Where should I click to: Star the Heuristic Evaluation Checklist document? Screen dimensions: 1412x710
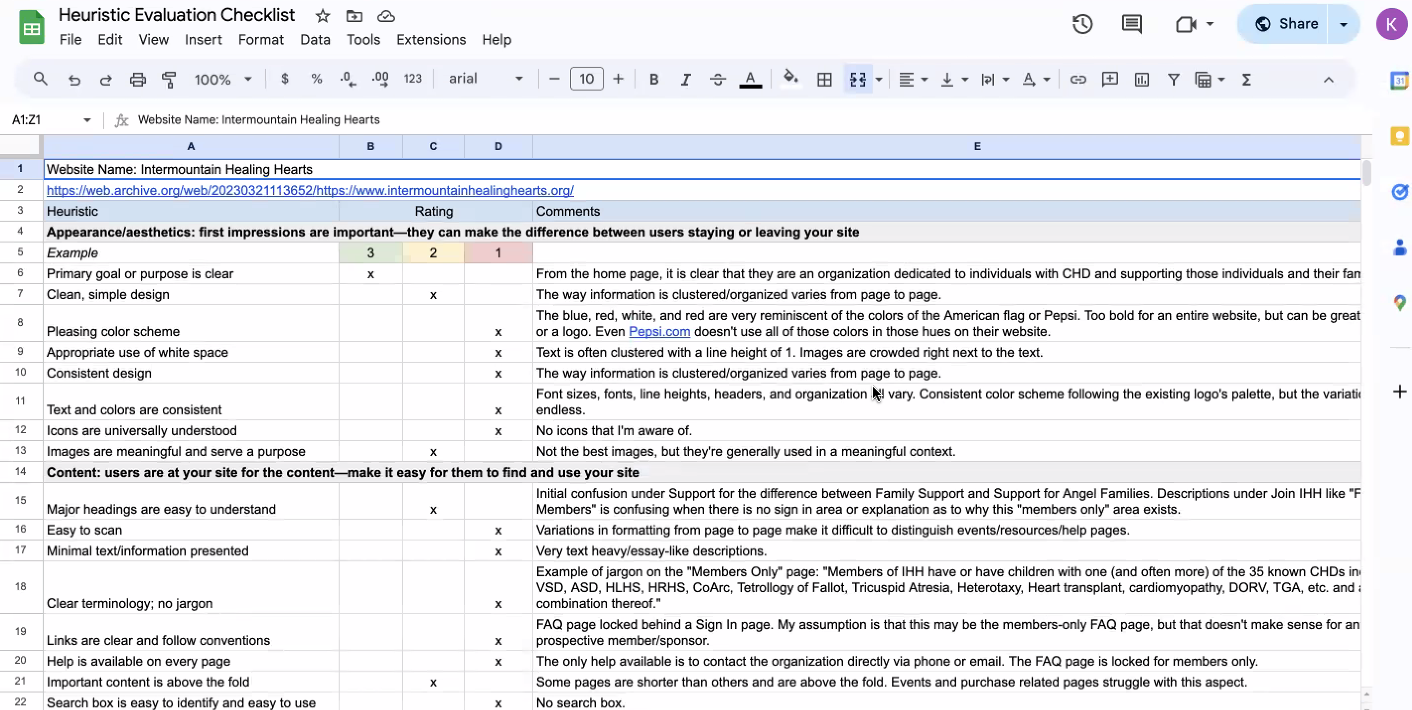pyautogui.click(x=323, y=16)
